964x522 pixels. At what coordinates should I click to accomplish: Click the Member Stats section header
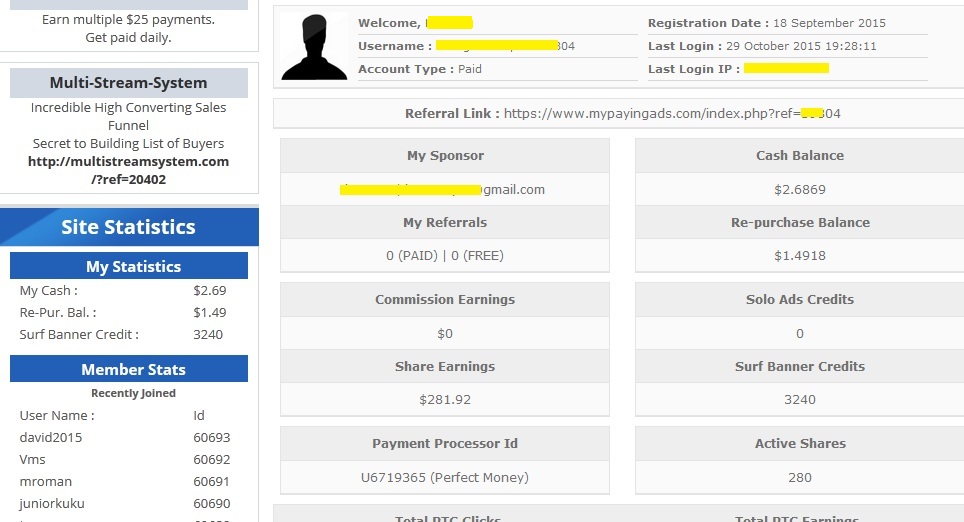[128, 369]
